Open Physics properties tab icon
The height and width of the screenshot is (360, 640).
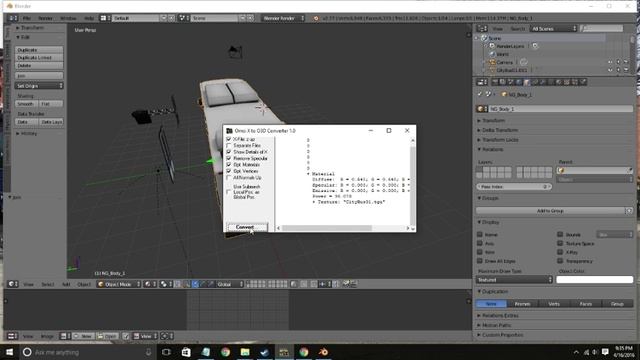[583, 82]
